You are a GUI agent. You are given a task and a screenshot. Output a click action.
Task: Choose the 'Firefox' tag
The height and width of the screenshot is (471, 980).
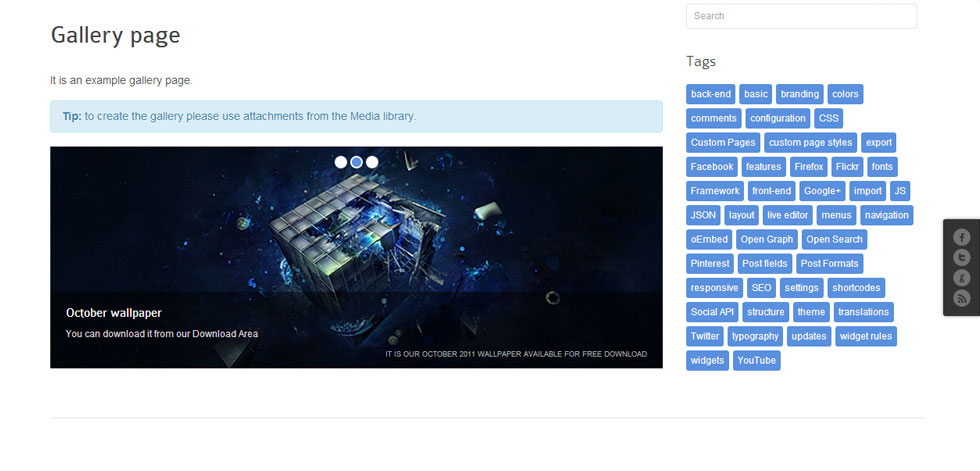[x=809, y=167]
